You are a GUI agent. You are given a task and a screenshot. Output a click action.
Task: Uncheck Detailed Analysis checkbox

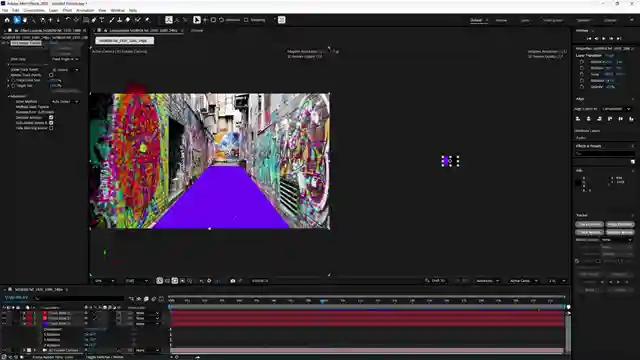tap(51, 118)
